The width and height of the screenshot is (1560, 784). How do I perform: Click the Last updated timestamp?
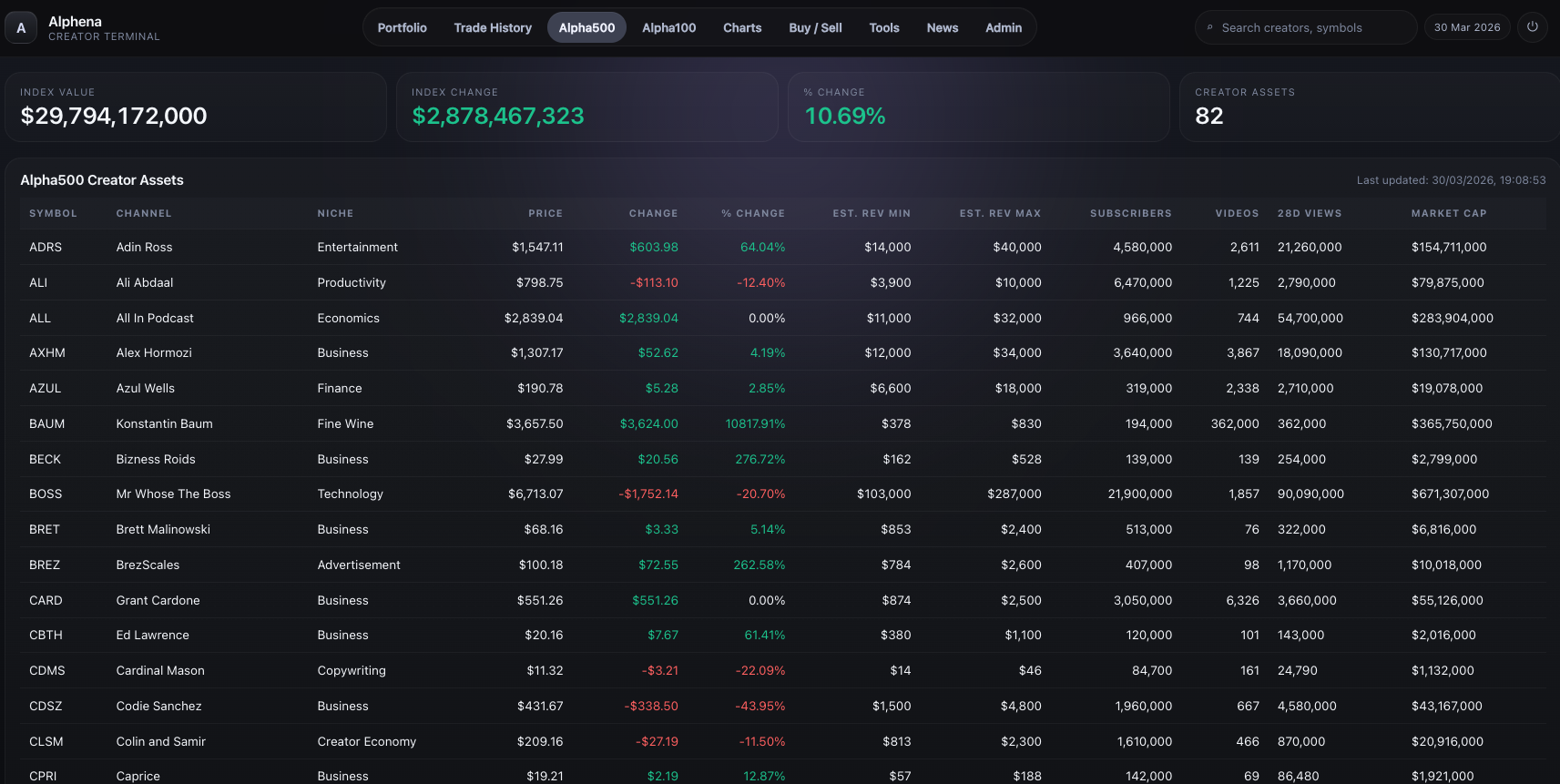click(1451, 180)
